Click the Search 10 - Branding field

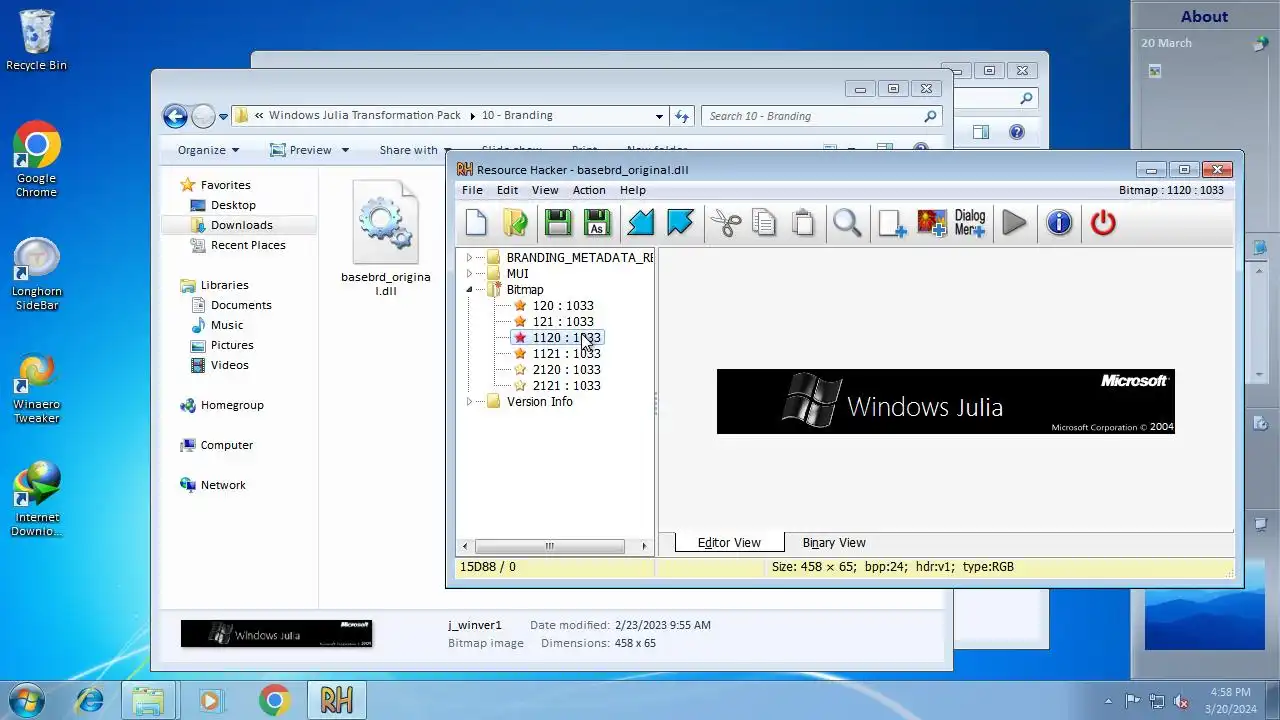tap(821, 116)
